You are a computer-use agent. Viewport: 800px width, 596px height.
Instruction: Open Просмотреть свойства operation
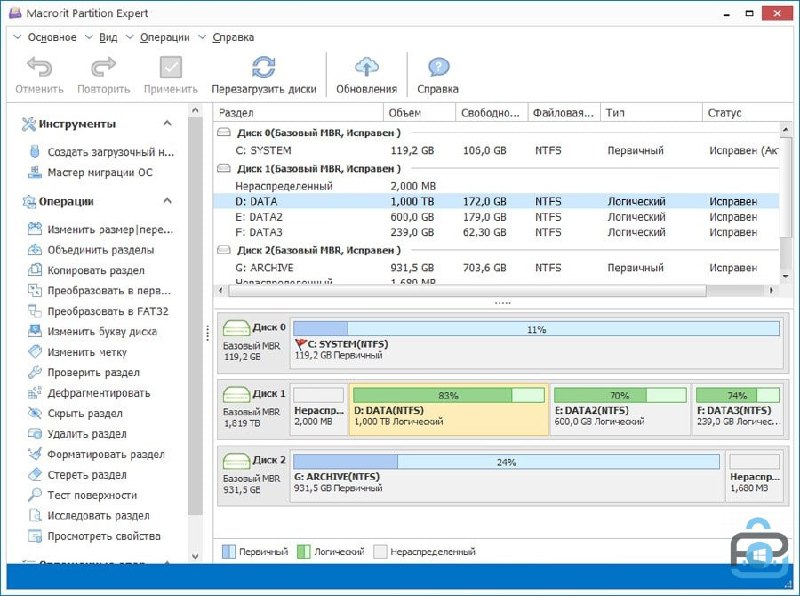coord(94,535)
